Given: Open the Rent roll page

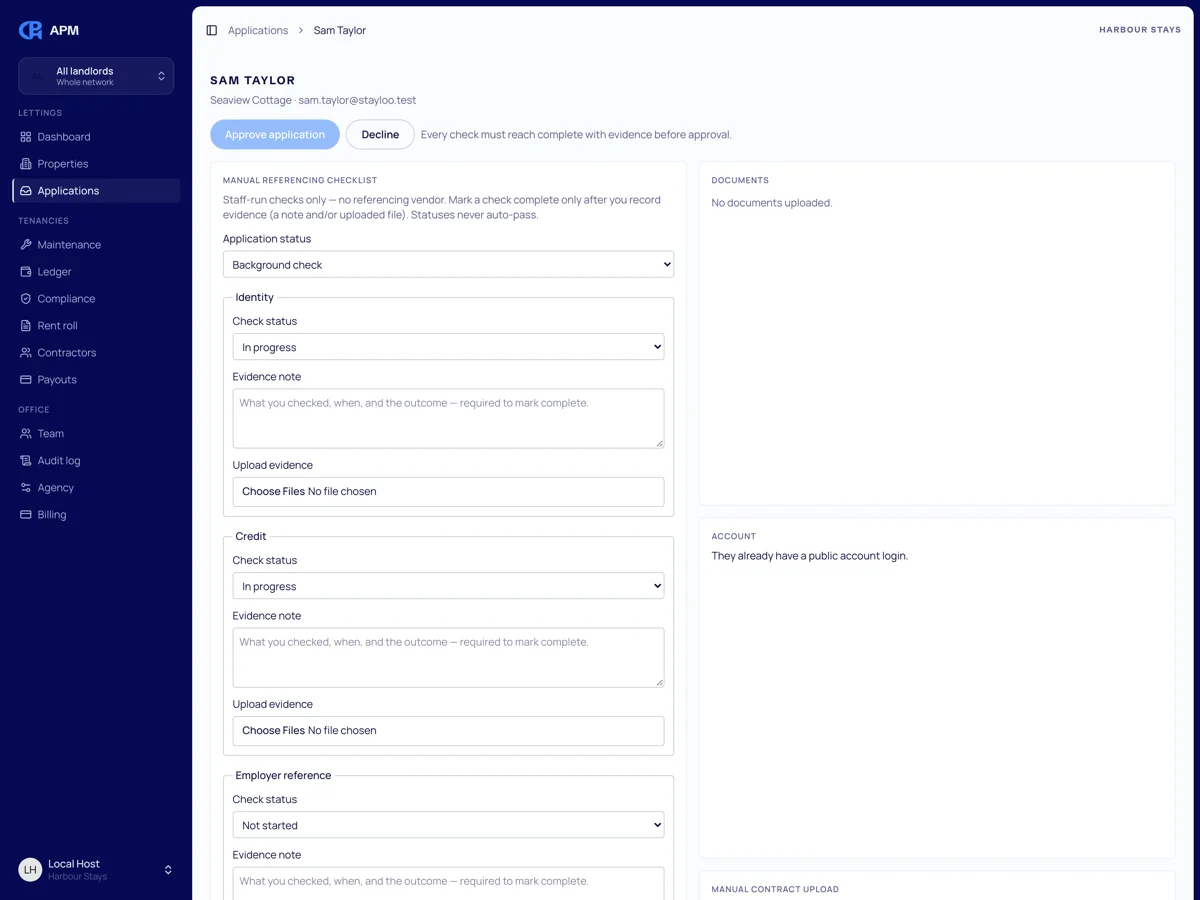Looking at the screenshot, I should 96,326.
